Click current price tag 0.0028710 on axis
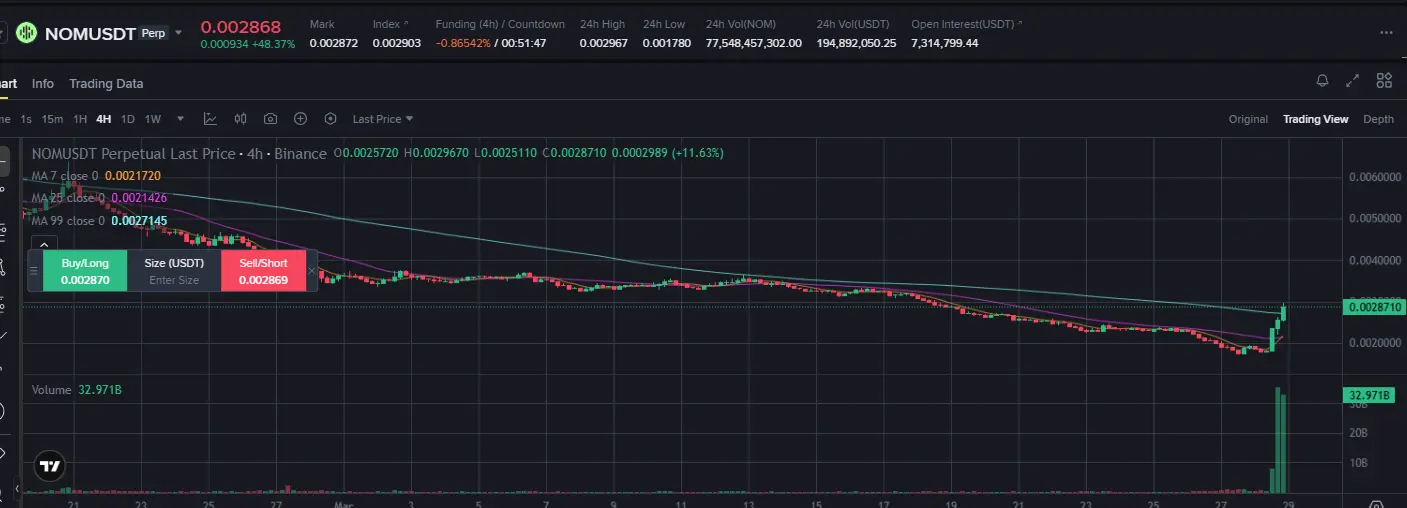This screenshot has width=1407, height=508. click(x=1374, y=306)
